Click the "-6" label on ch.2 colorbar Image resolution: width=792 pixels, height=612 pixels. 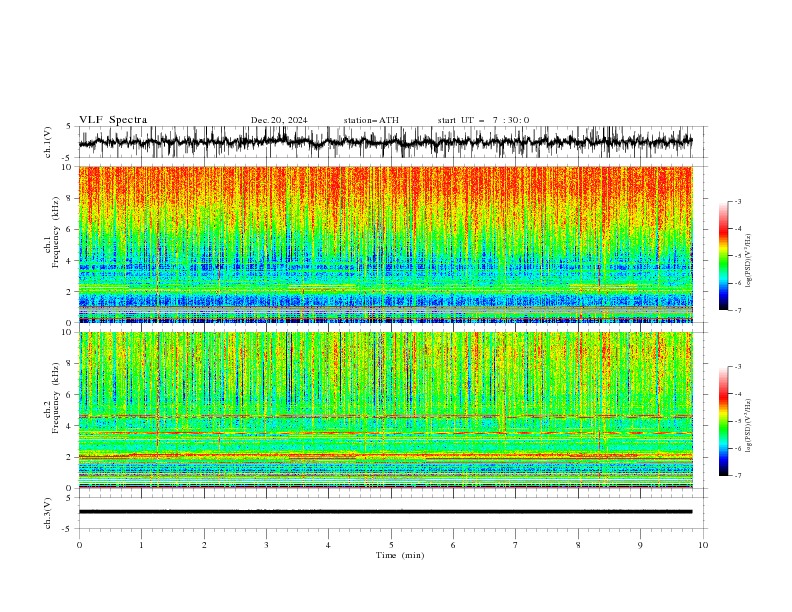(x=737, y=448)
